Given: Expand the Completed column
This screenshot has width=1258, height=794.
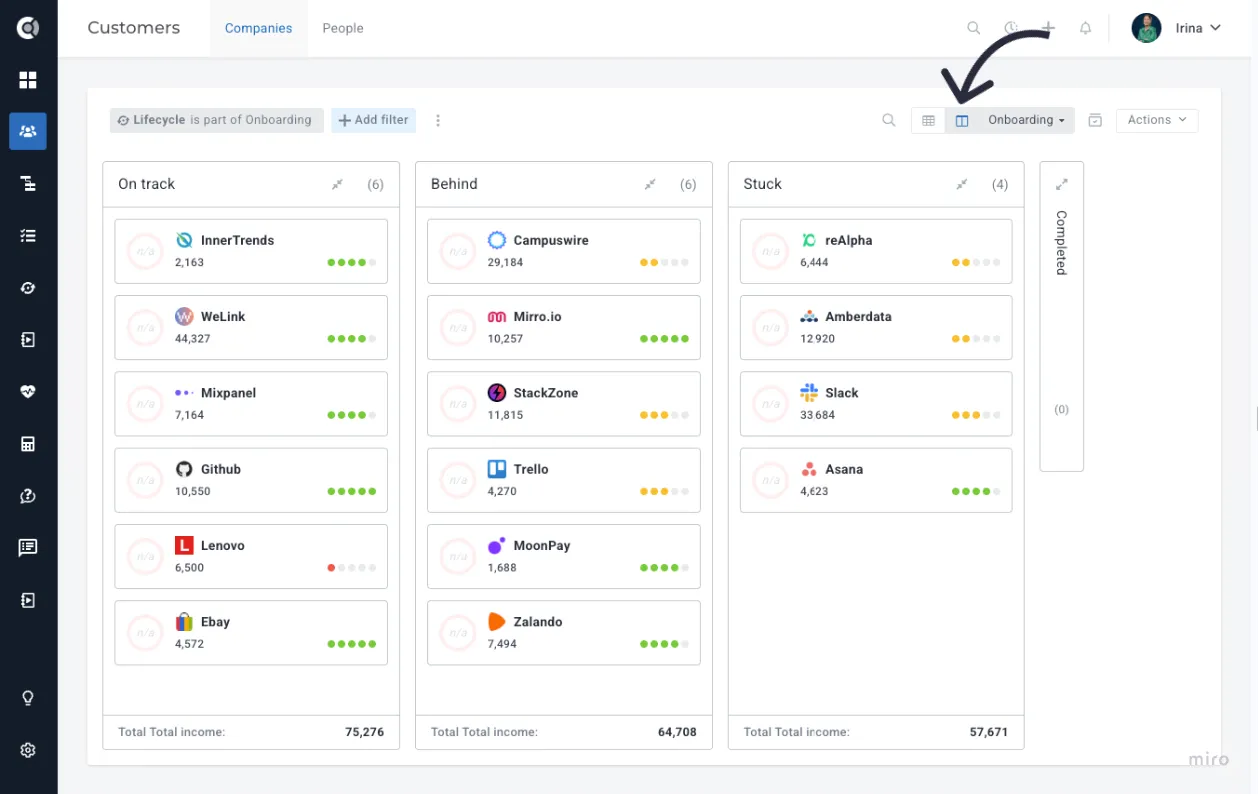Looking at the screenshot, I should (1062, 184).
